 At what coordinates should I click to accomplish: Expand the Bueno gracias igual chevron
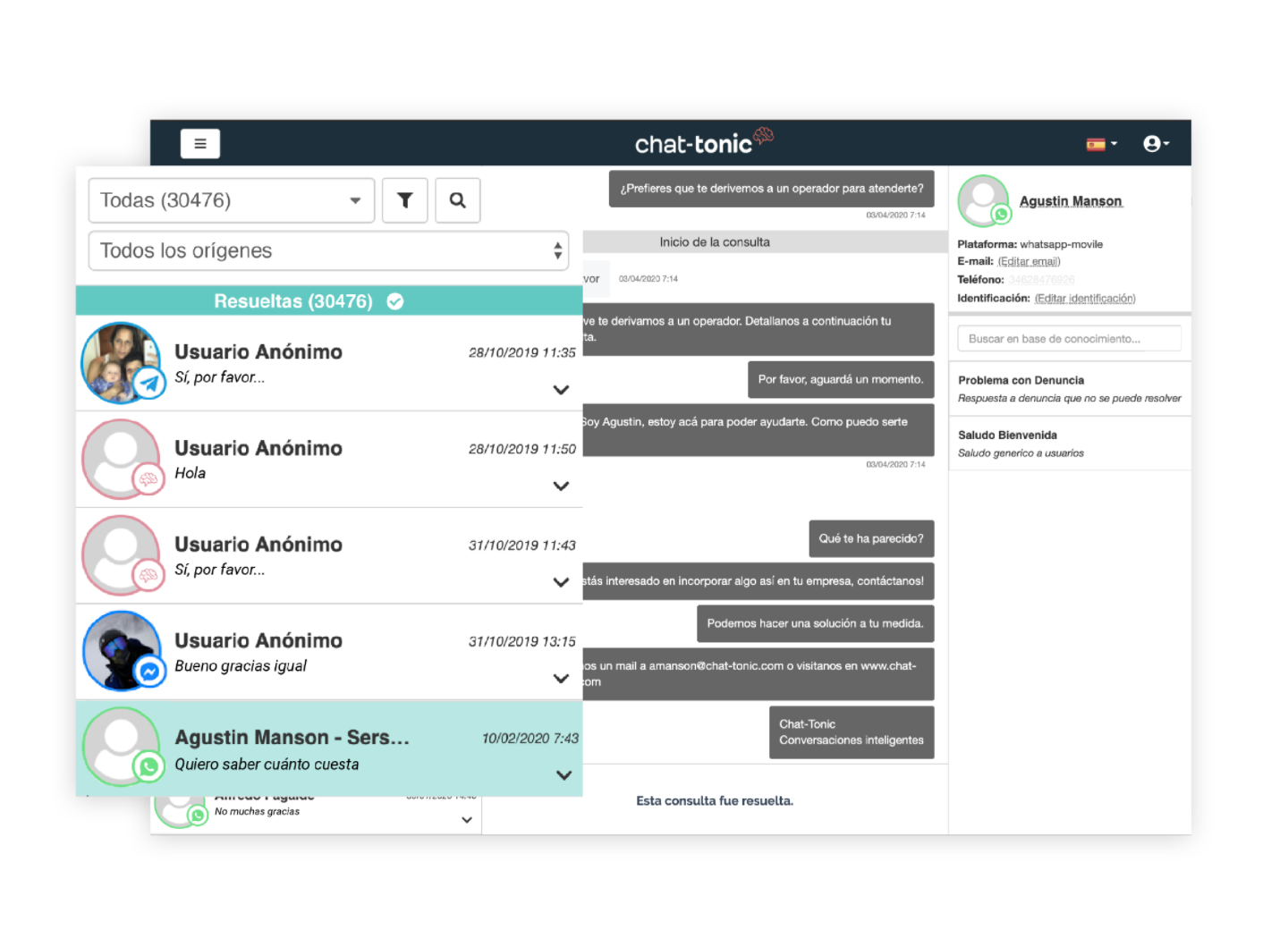coord(561,679)
